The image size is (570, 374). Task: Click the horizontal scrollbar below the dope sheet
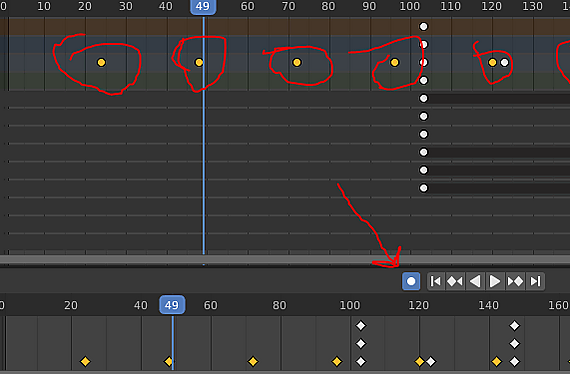[x=285, y=260]
